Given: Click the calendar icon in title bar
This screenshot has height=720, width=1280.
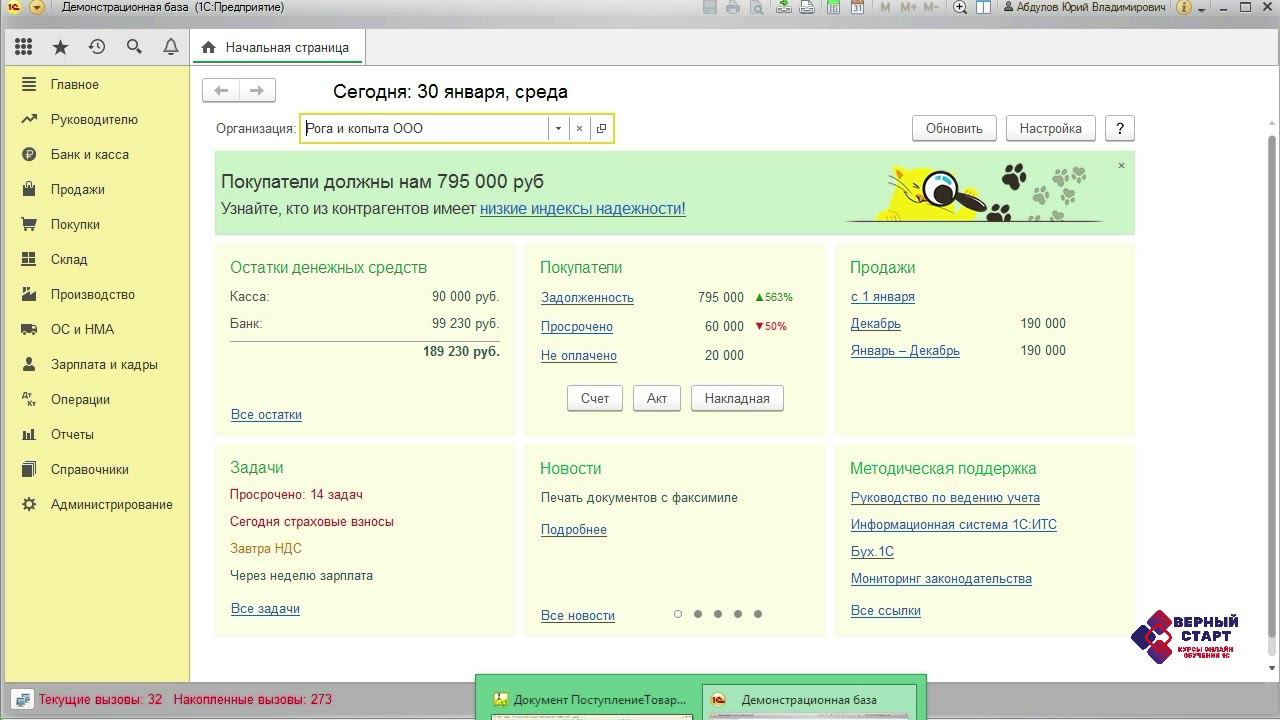Looking at the screenshot, I should tap(857, 7).
